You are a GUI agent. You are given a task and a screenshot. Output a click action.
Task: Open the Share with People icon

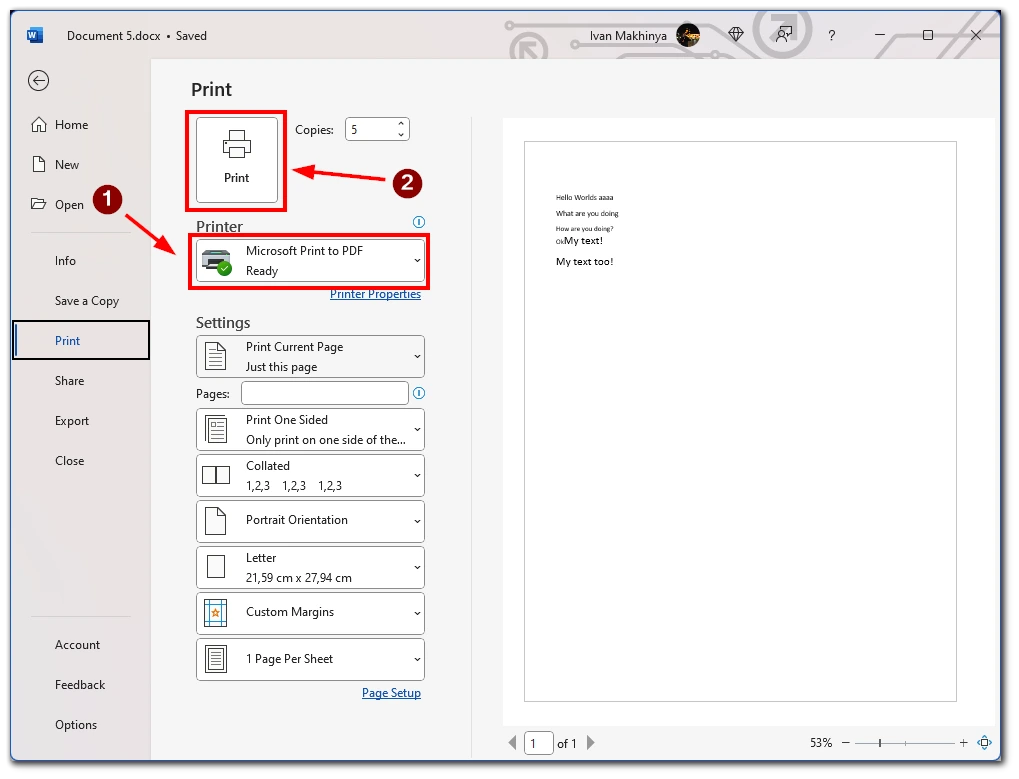pos(783,34)
